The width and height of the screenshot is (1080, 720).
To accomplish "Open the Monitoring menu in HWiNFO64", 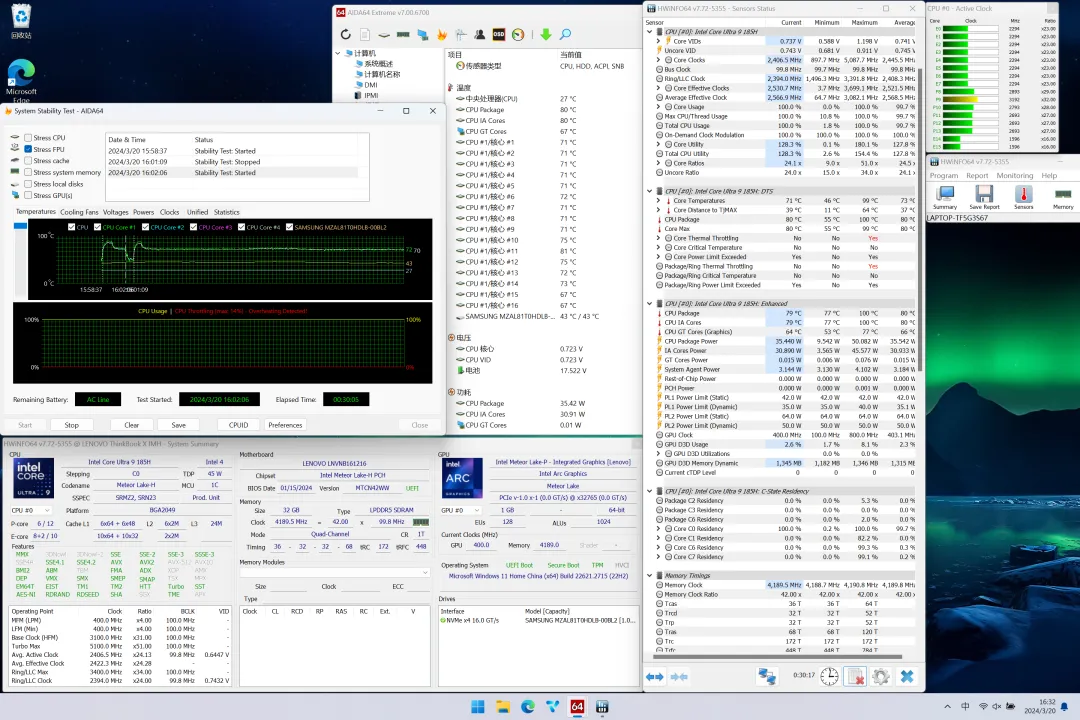I will [x=1014, y=175].
